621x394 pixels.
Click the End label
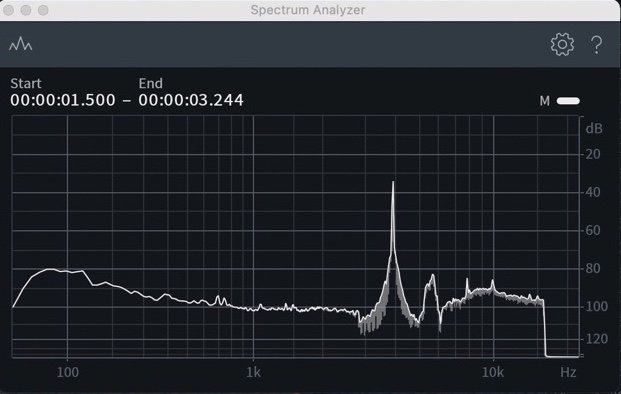click(150, 84)
